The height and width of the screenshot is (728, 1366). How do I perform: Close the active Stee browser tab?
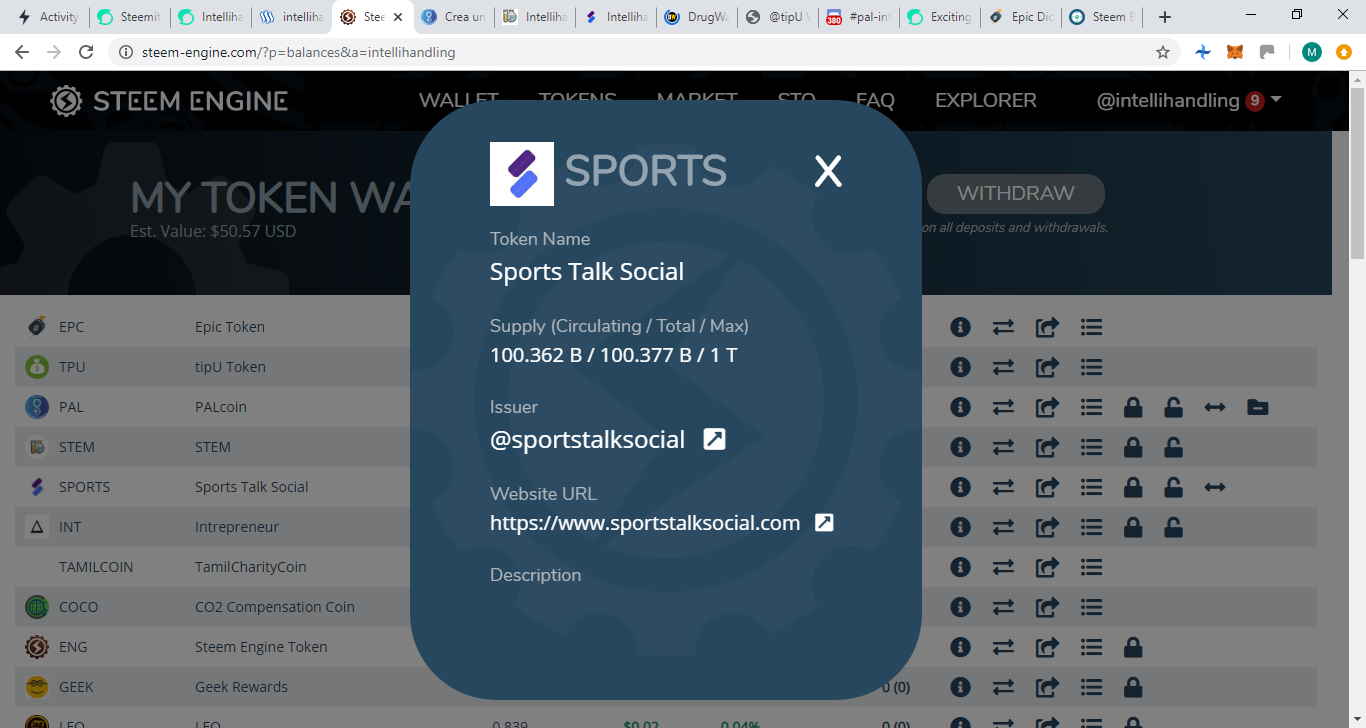399,17
